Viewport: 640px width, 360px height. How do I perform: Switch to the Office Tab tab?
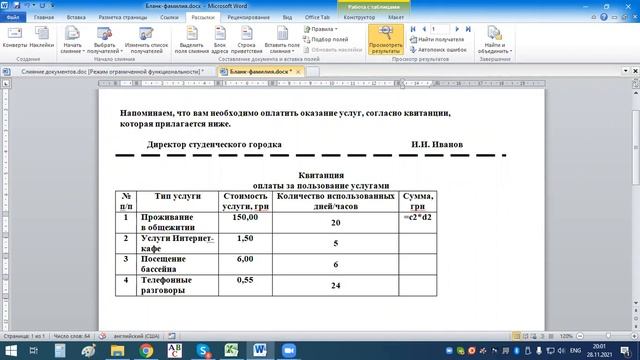pos(317,18)
